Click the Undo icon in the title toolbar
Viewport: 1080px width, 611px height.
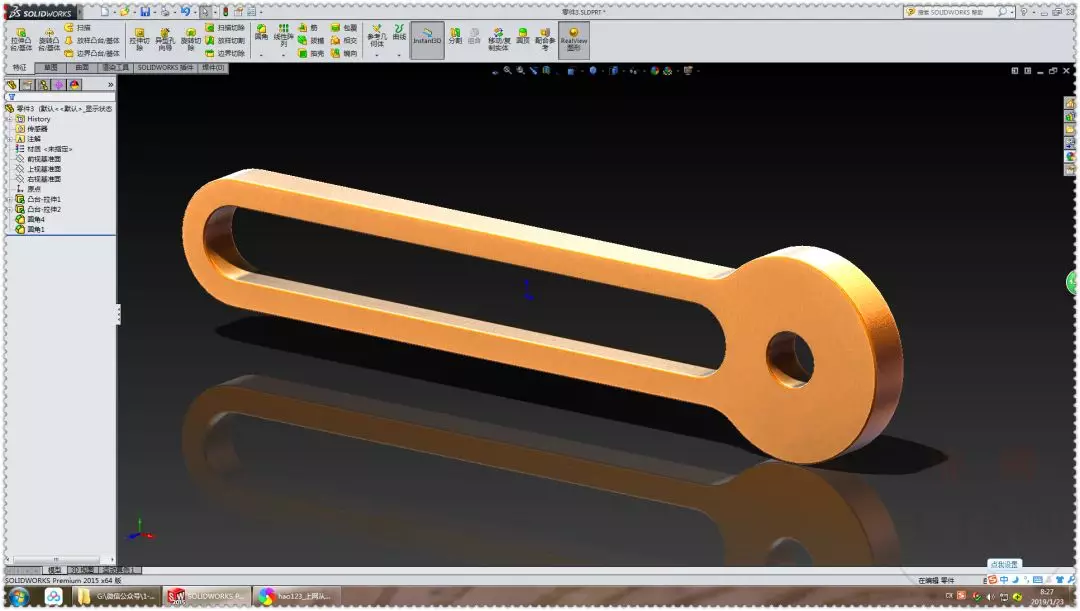[185, 12]
